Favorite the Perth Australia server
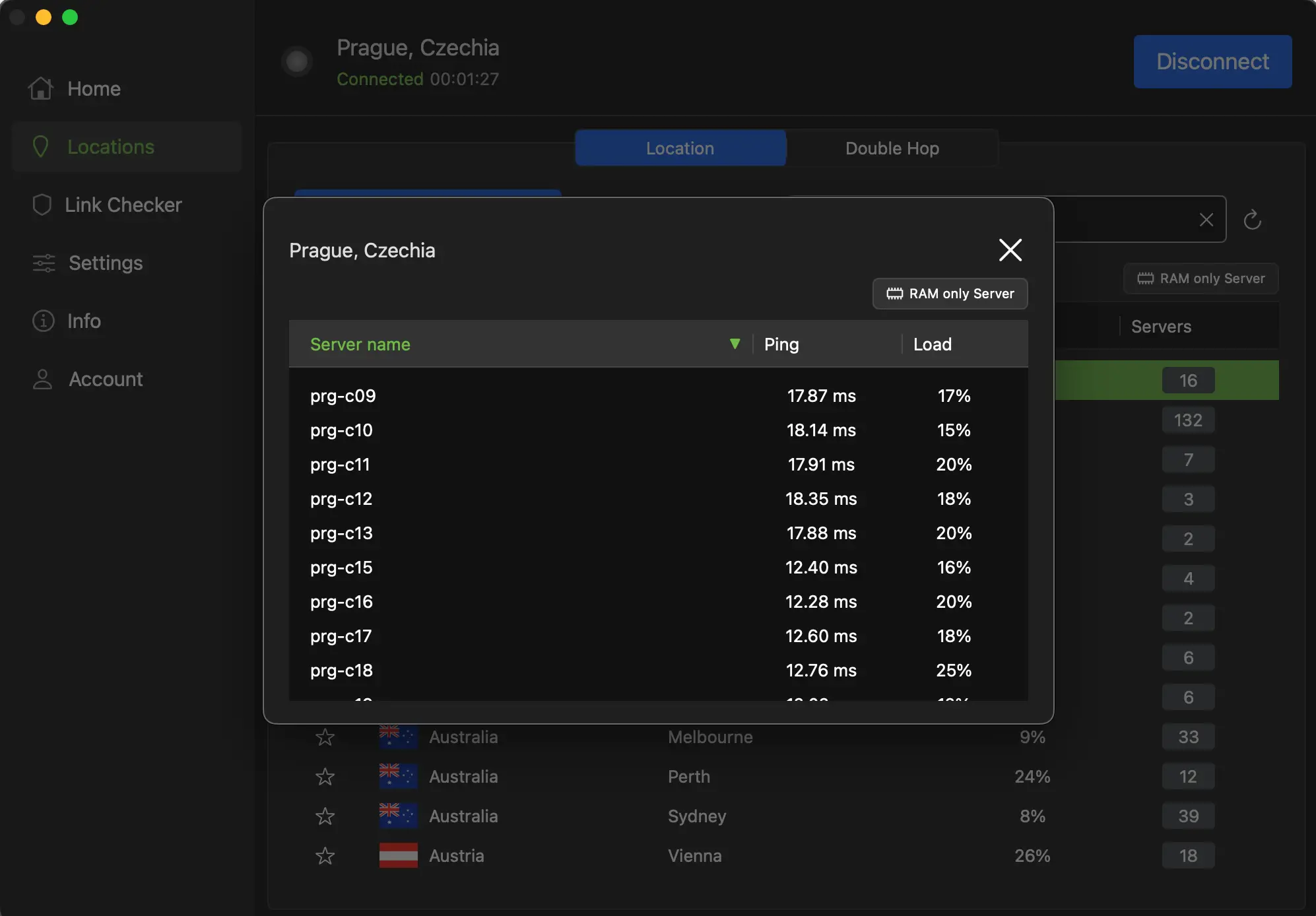This screenshot has height=916, width=1316. 325,777
